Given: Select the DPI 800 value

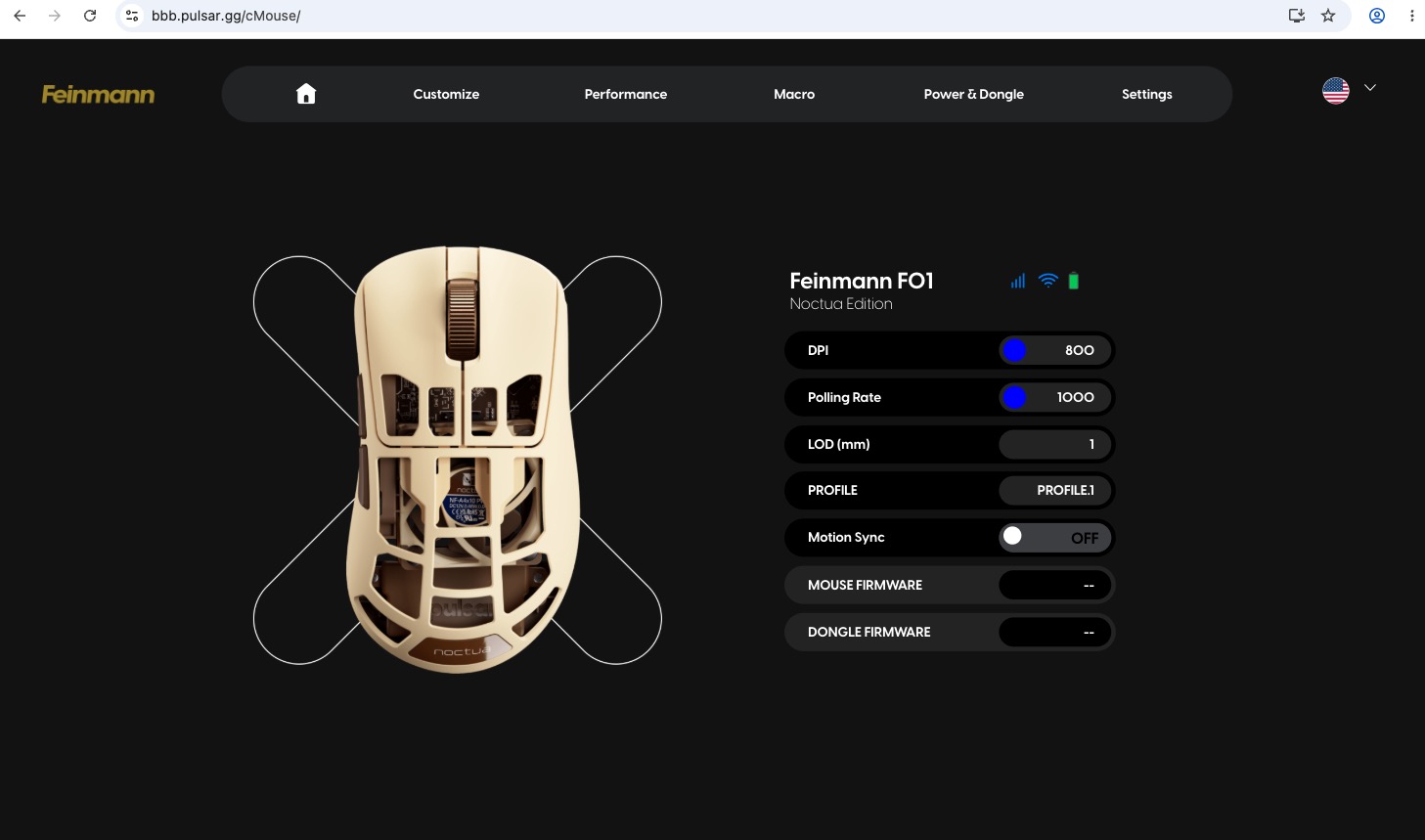Looking at the screenshot, I should coord(1055,350).
